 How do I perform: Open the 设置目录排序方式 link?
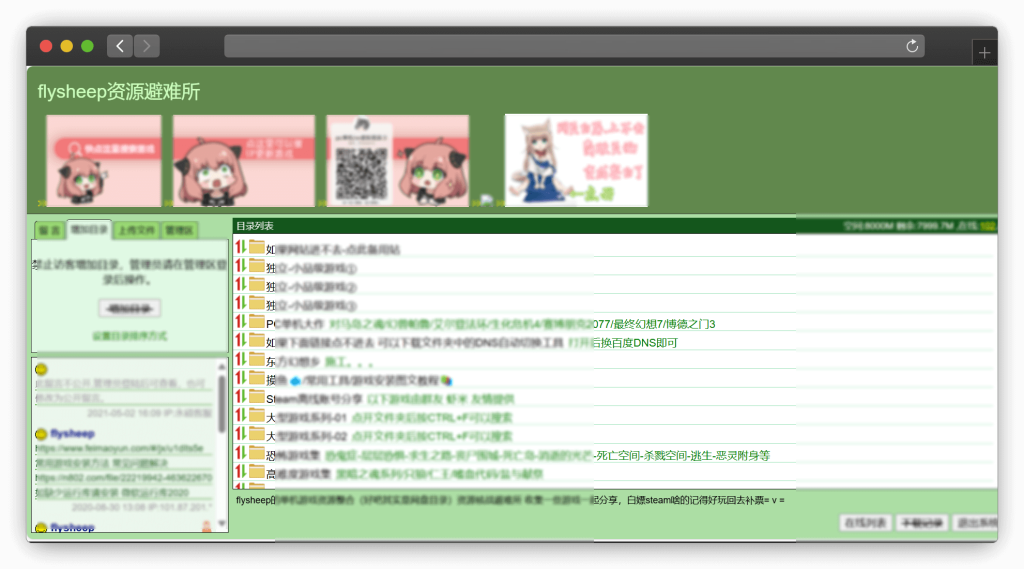click(129, 336)
